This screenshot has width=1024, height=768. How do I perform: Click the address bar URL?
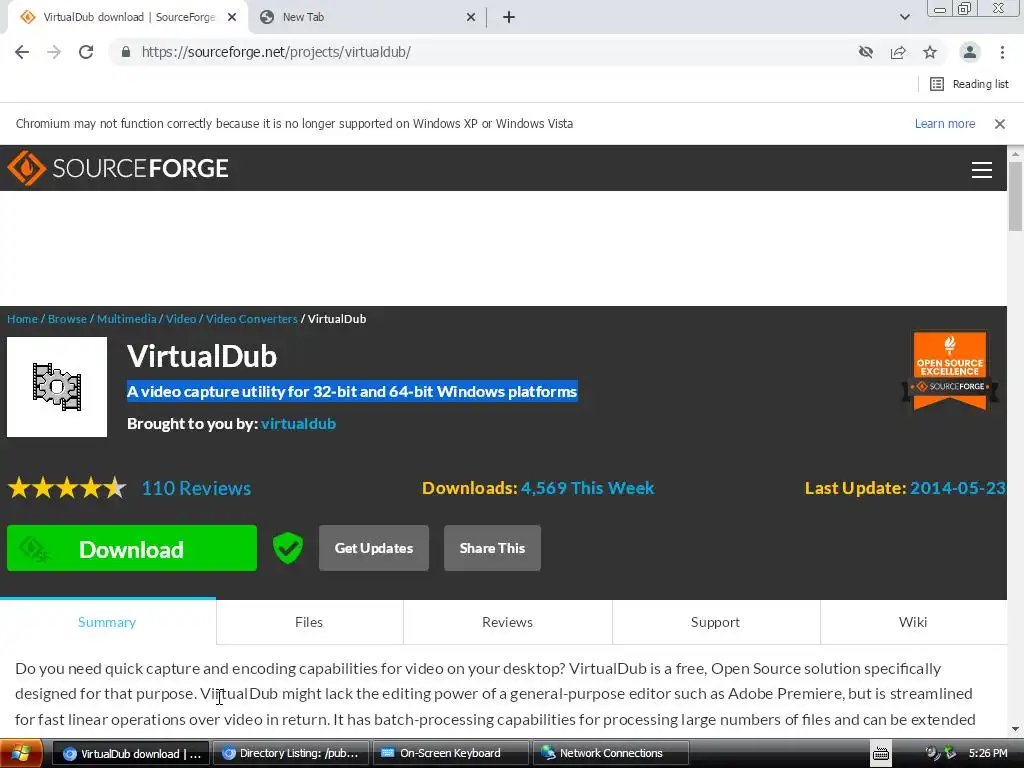(x=276, y=52)
